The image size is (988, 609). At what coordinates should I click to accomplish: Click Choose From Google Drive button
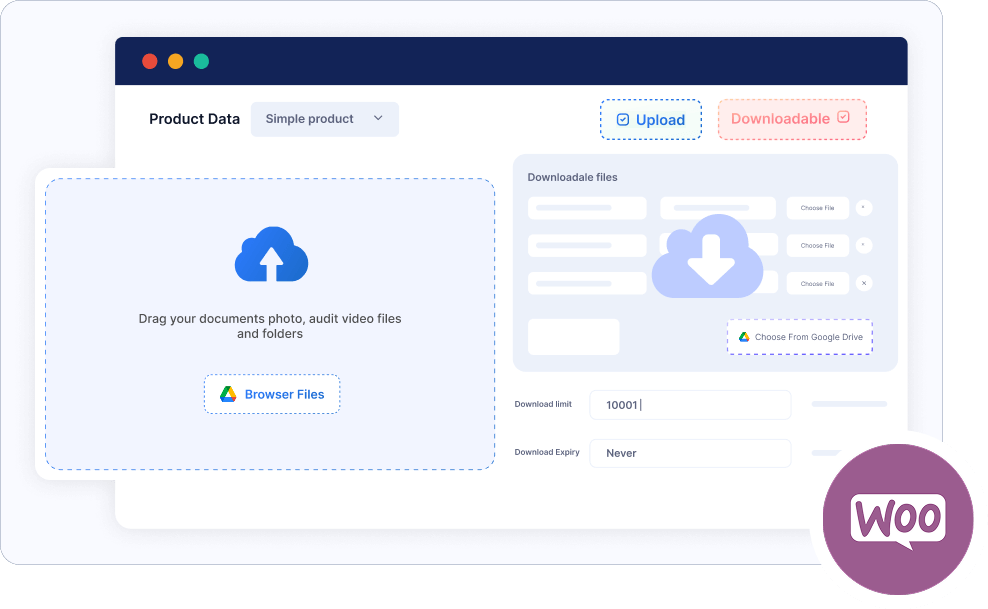[799, 337]
